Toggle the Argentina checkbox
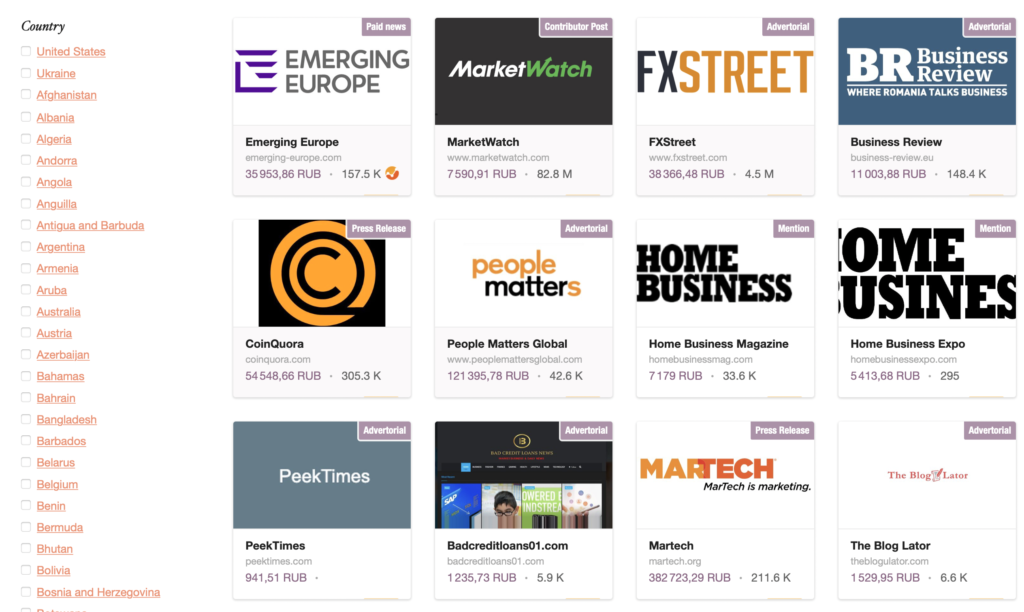 click(x=25, y=246)
